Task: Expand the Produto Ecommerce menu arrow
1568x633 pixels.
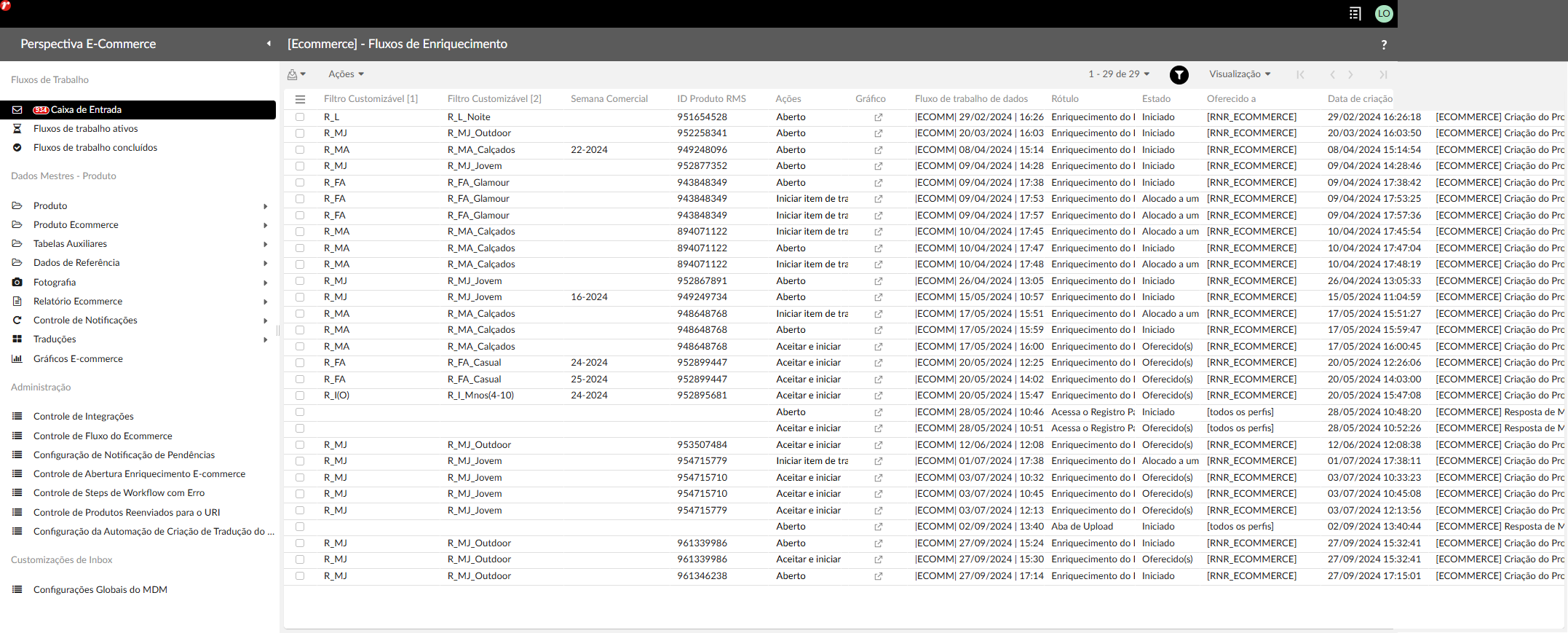Action: click(265, 225)
